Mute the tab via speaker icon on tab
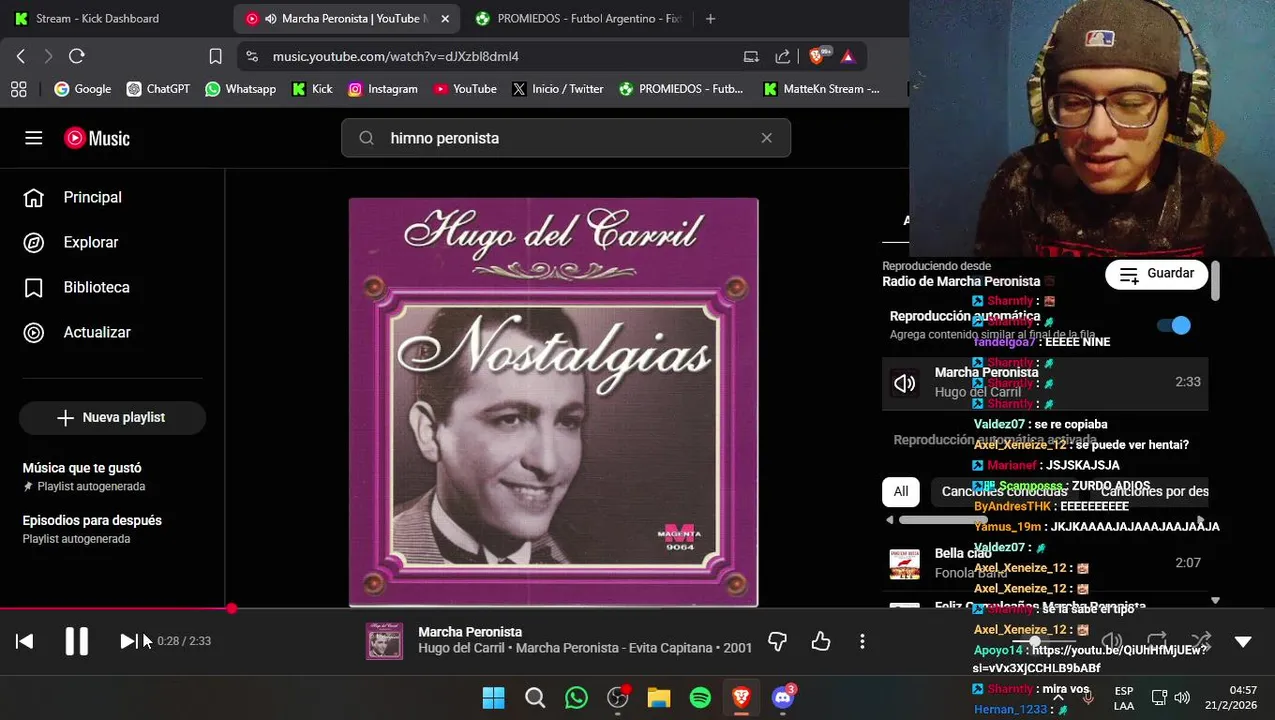 tap(271, 19)
